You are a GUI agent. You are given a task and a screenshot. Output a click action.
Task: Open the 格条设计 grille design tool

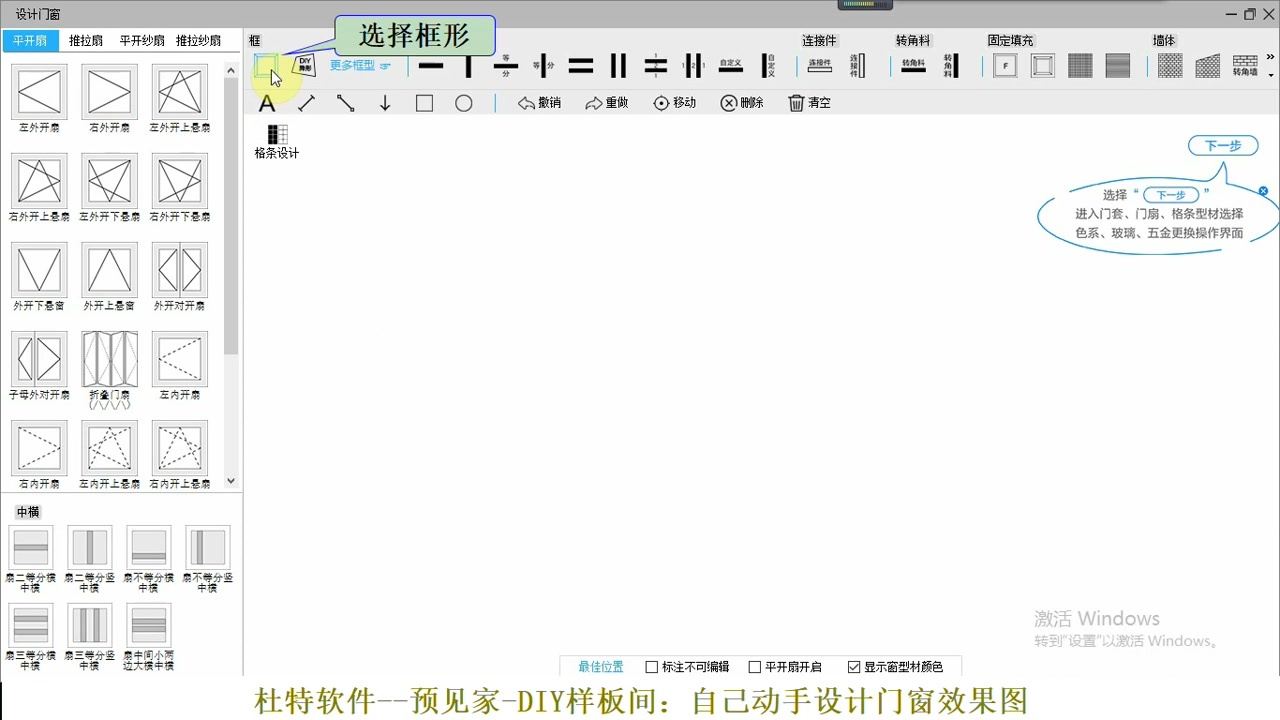tap(277, 142)
